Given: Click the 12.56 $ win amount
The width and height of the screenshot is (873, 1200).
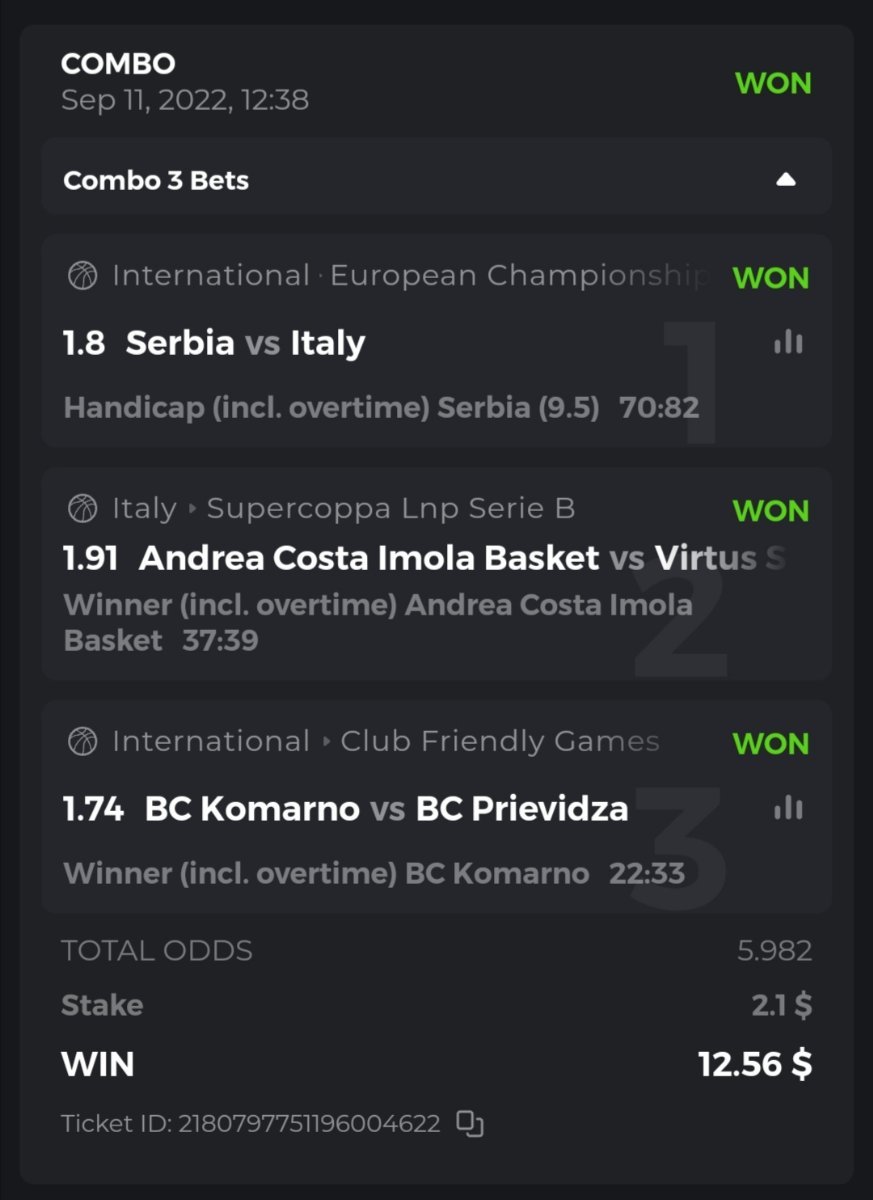Looking at the screenshot, I should click(x=755, y=1064).
